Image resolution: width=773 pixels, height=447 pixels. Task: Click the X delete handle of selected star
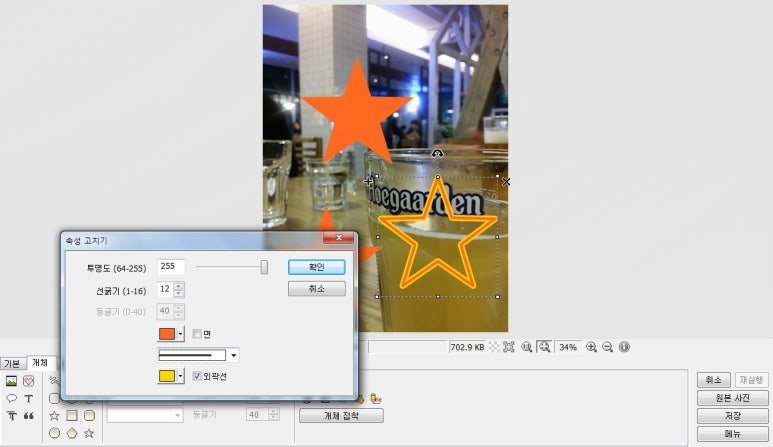click(506, 182)
